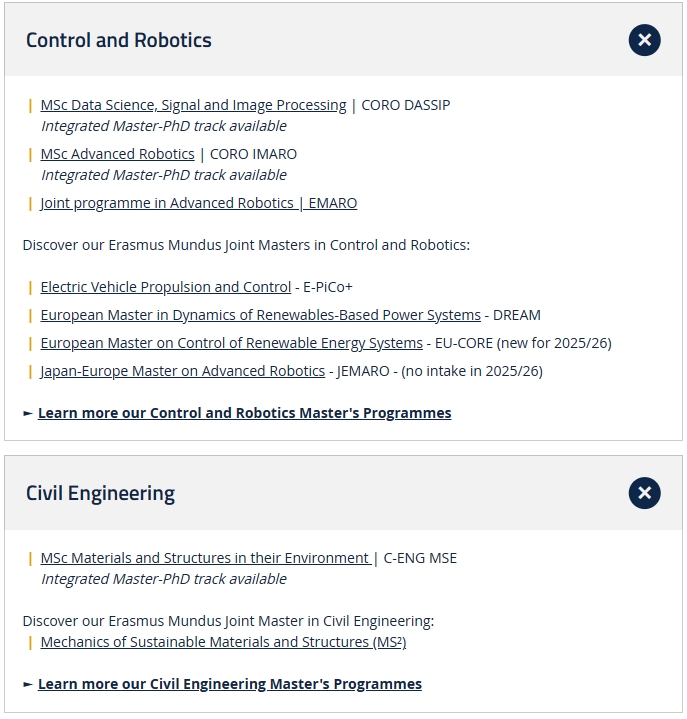Open European Master in Dynamics of Renewables-Based Power Systems
This screenshot has height=719, width=687.
[260, 315]
